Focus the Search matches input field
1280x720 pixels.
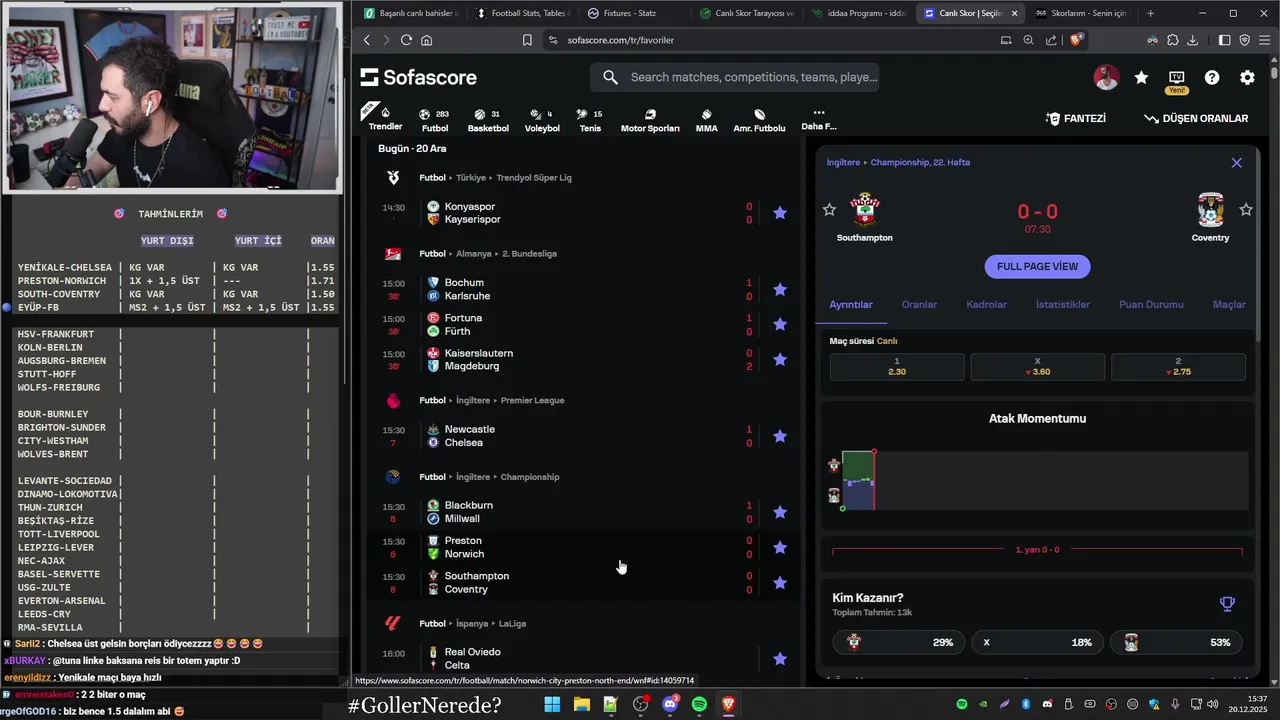click(x=735, y=77)
